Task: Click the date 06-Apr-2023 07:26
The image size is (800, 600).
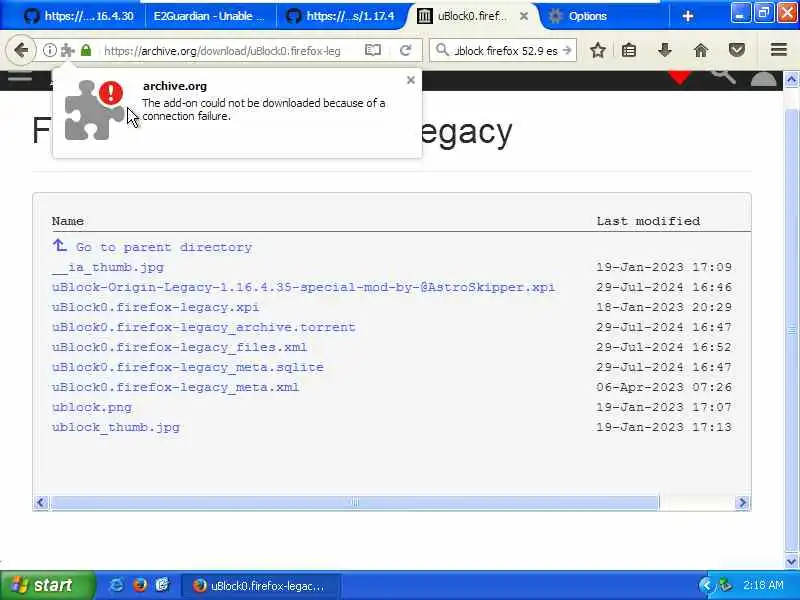Action: (x=664, y=387)
